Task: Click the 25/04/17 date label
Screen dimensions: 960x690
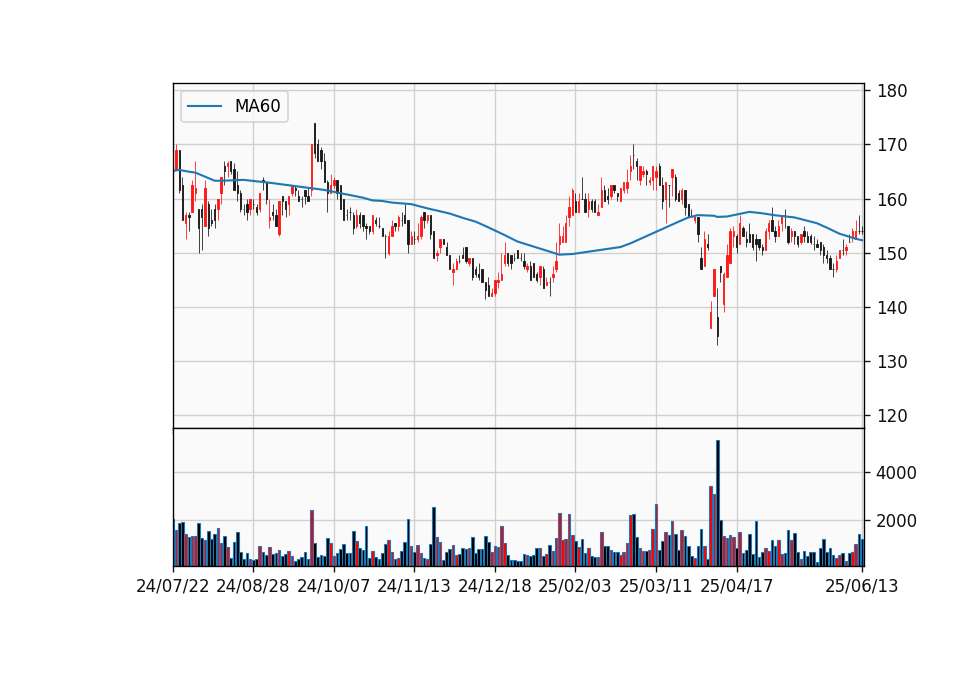Action: [x=737, y=586]
